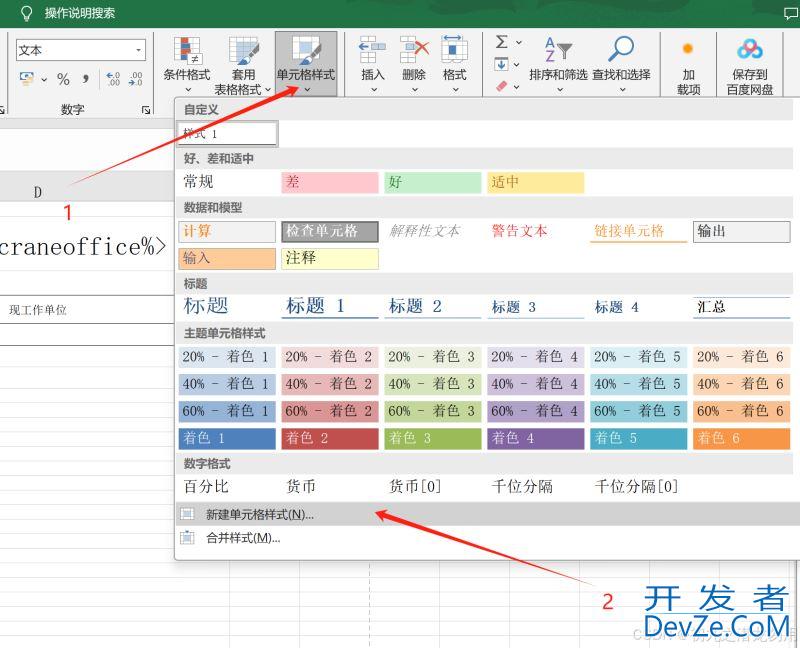800x648 pixels.
Task: Apply 着色 6 orange swatch
Action: (741, 438)
